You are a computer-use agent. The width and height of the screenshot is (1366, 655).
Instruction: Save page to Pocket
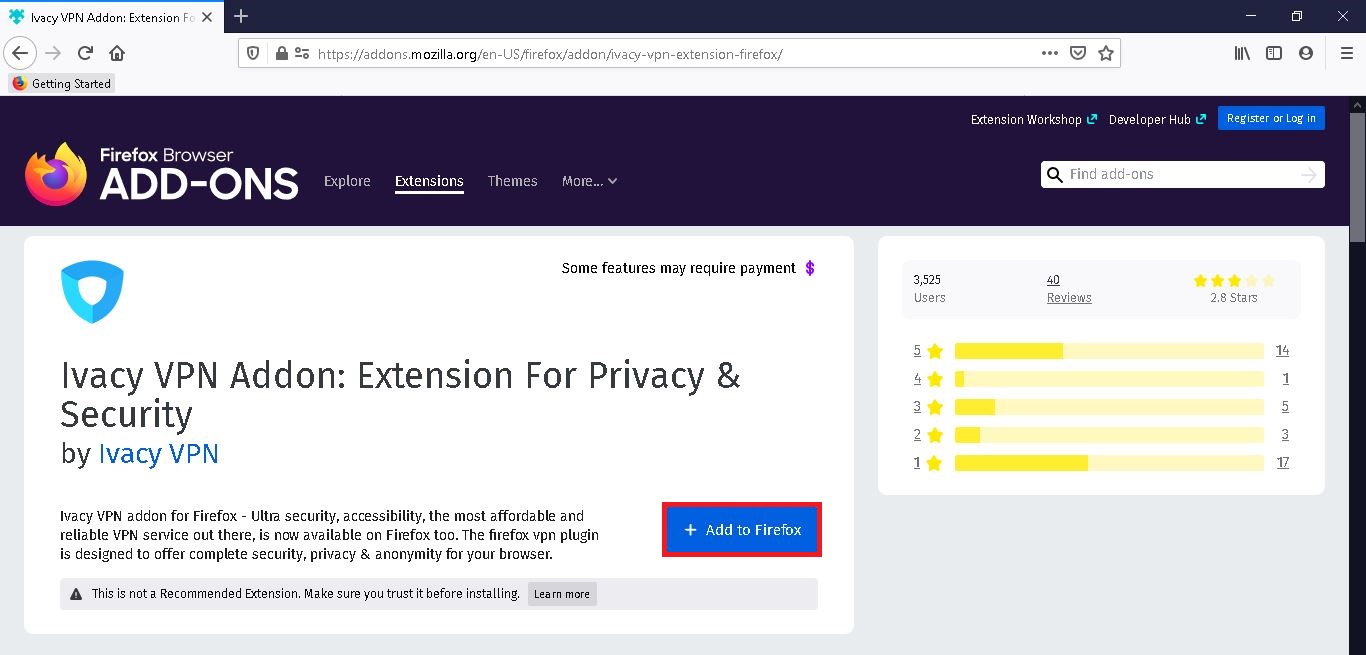1078,54
